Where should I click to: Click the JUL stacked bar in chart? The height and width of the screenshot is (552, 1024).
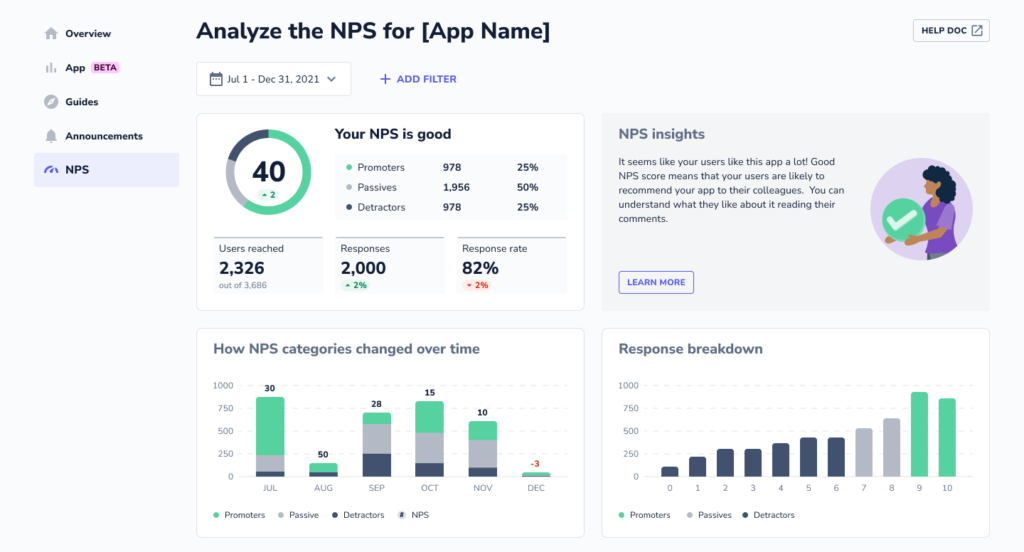[270, 437]
